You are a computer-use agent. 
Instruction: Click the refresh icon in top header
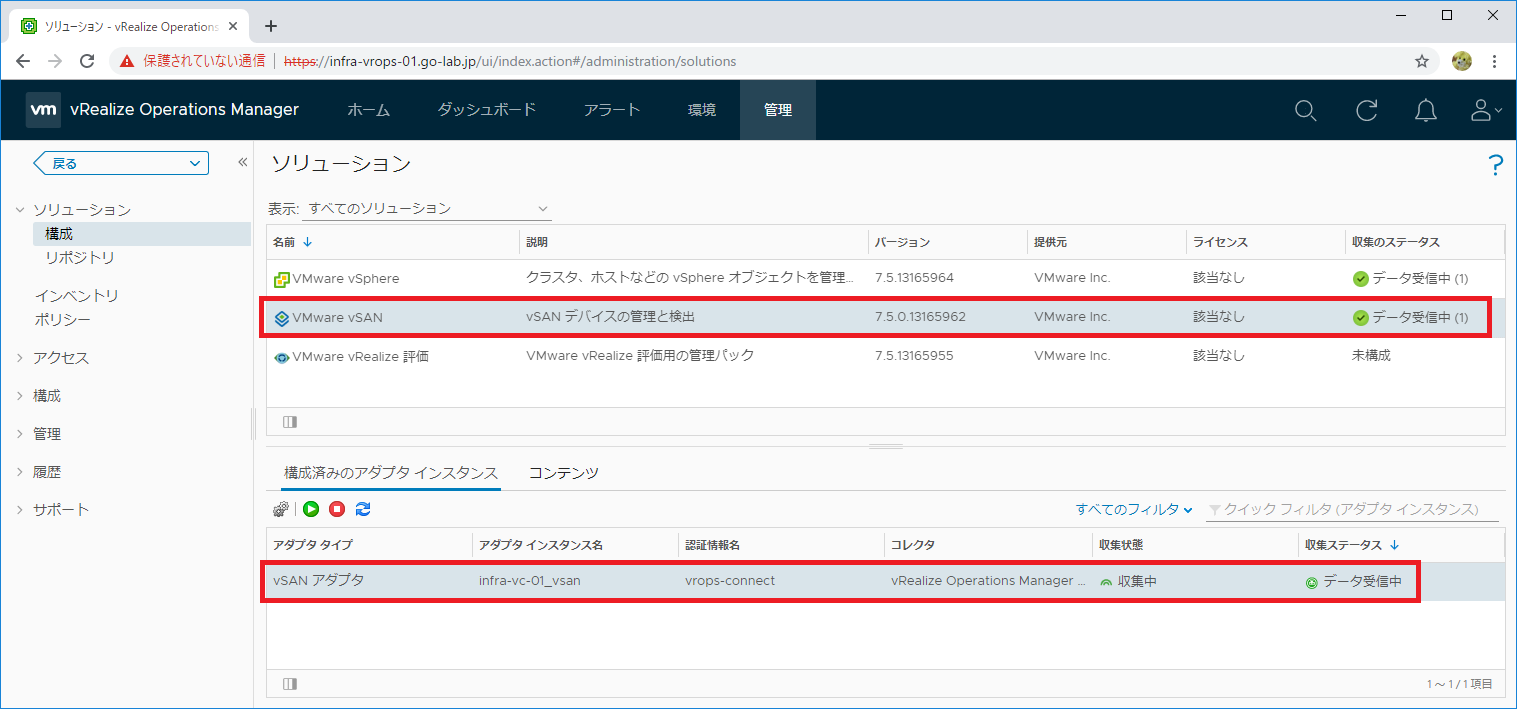click(1367, 110)
